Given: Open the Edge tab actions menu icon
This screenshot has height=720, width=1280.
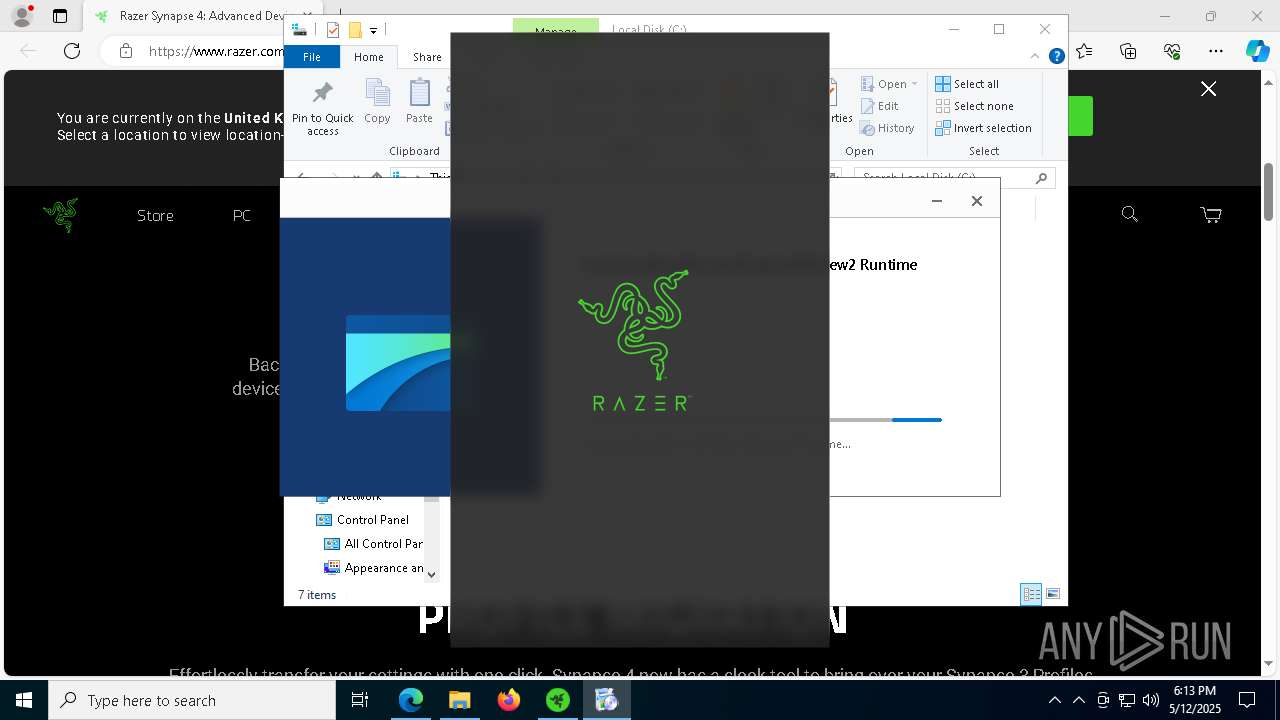Looking at the screenshot, I should pos(60,16).
